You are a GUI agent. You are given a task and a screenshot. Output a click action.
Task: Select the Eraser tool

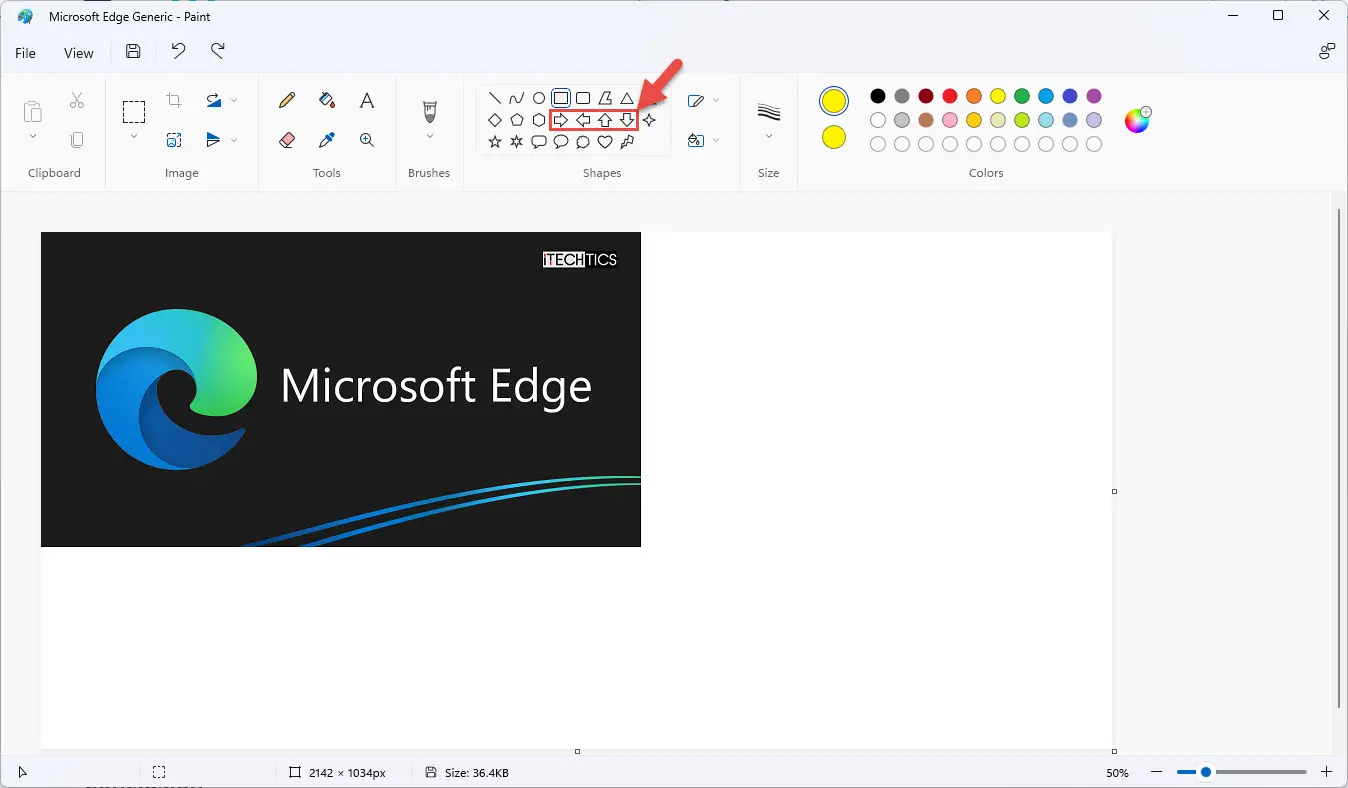coord(287,140)
